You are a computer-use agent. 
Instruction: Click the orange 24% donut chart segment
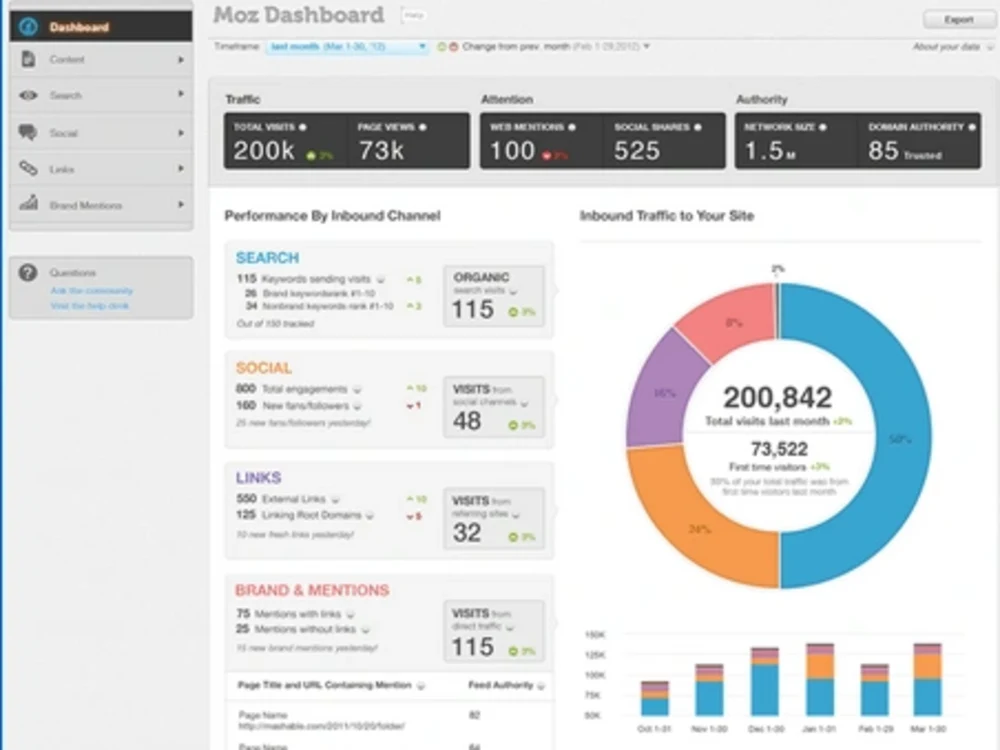[x=700, y=528]
